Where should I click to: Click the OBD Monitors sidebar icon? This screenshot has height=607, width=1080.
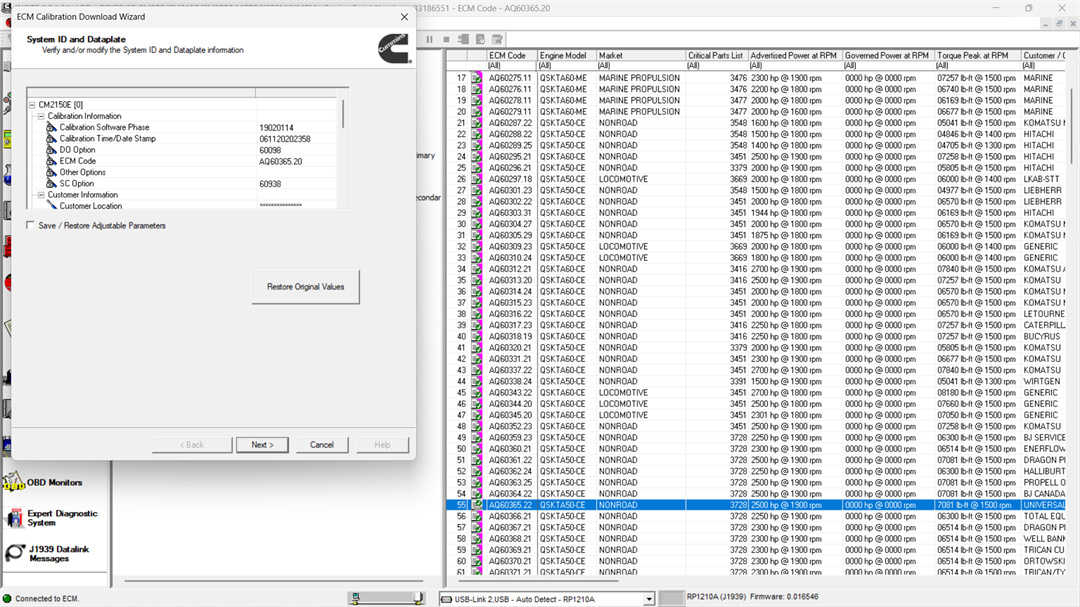pyautogui.click(x=14, y=483)
